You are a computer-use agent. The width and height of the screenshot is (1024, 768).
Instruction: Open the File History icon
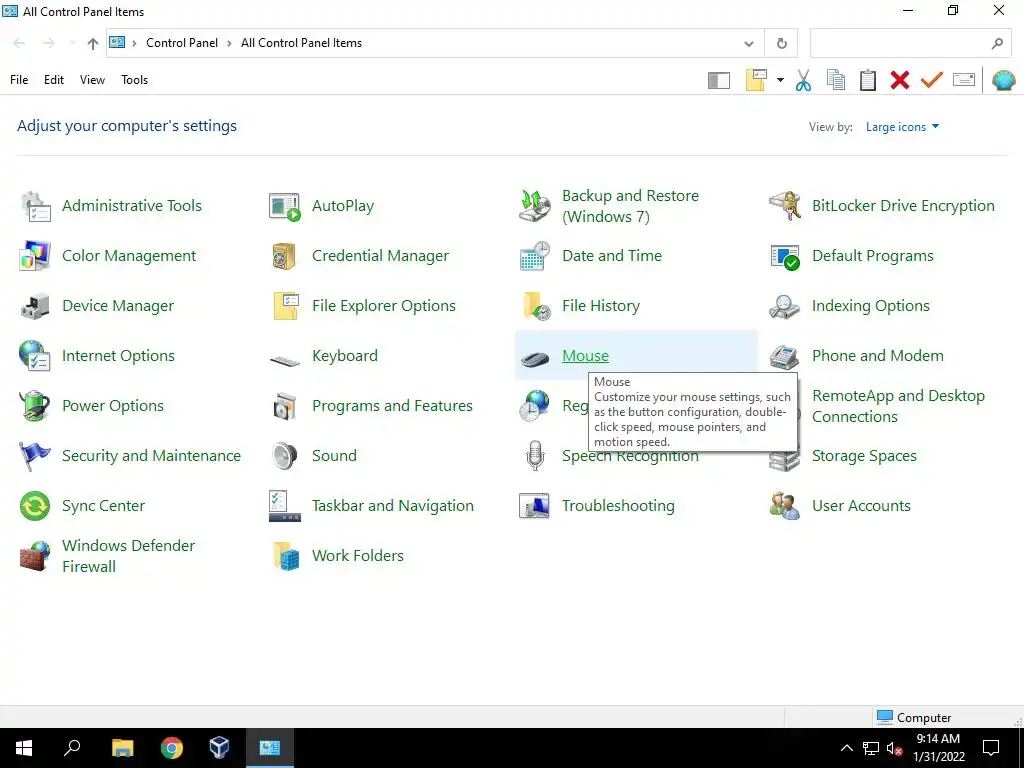click(535, 306)
